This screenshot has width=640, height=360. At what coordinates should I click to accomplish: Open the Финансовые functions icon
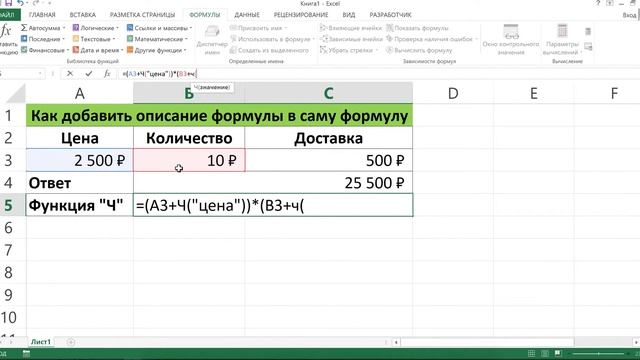pyautogui.click(x=24, y=50)
